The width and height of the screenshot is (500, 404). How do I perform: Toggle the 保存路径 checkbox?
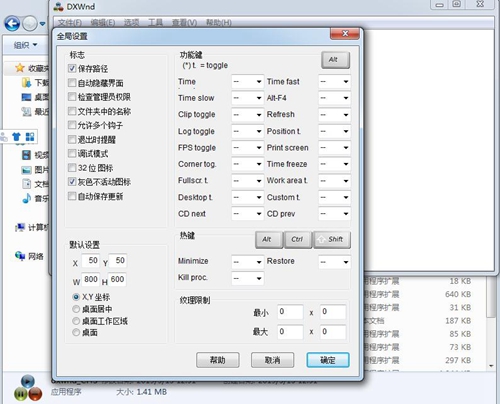72,69
